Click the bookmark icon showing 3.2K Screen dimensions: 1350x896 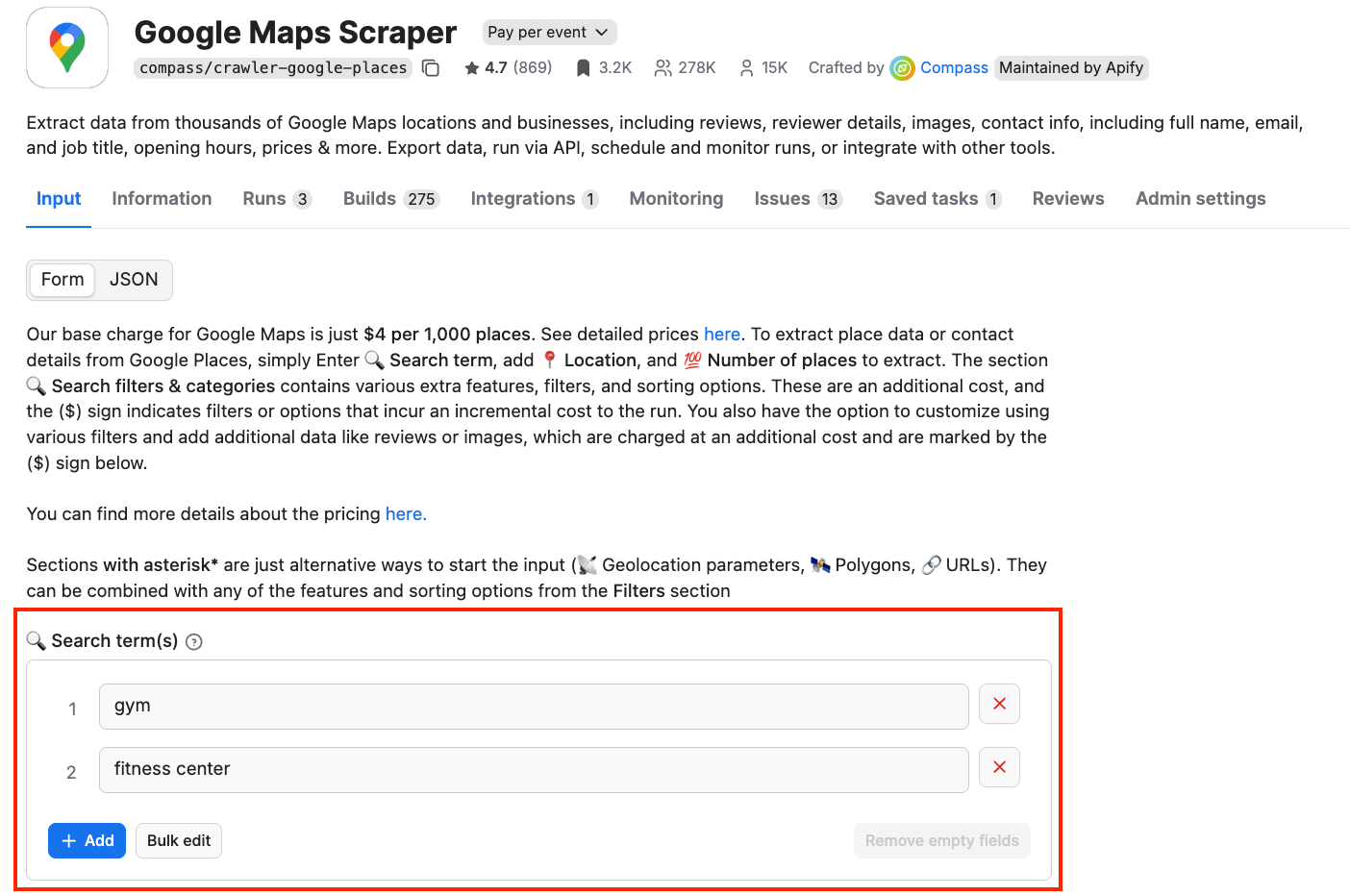[x=583, y=67]
